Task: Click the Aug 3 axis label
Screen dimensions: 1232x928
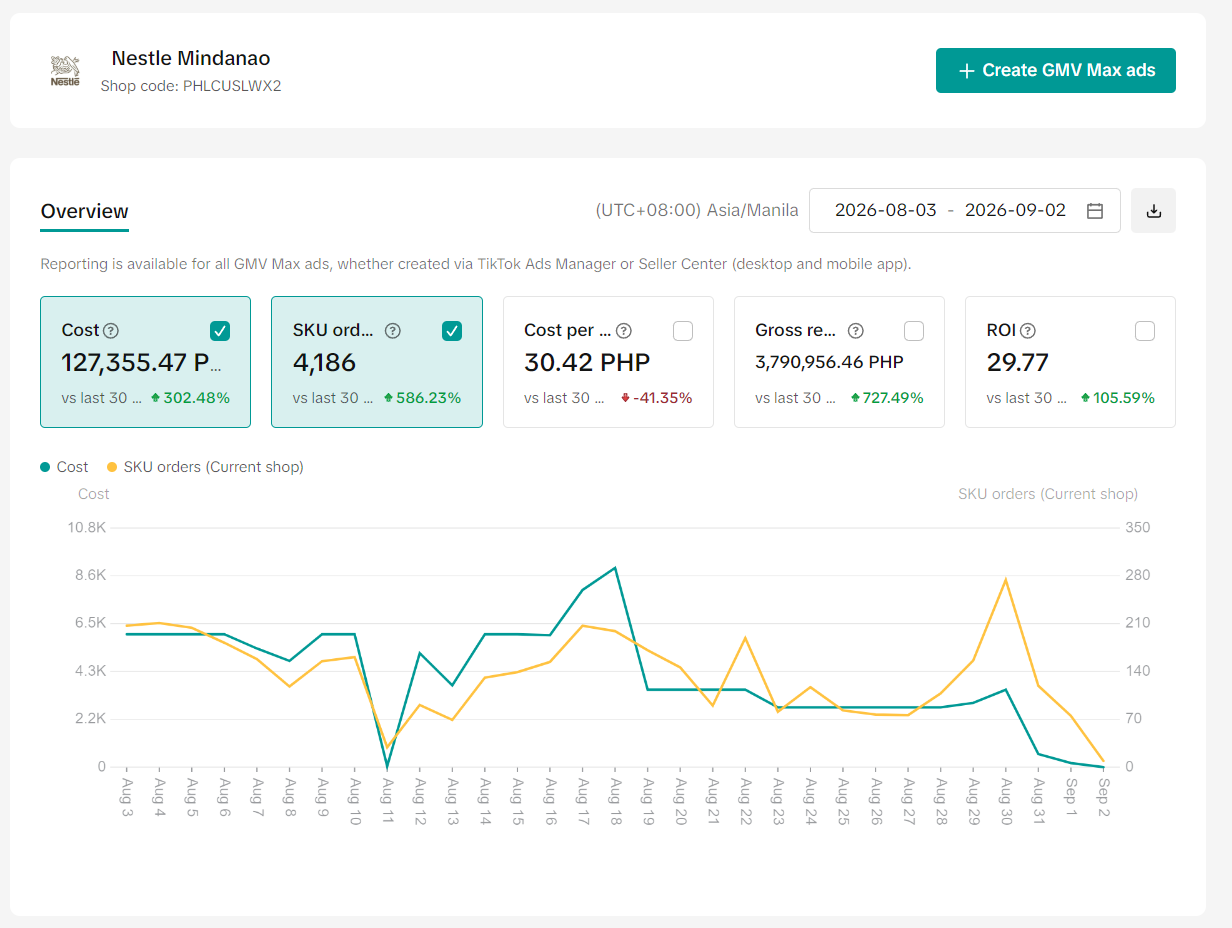Action: coord(127,798)
